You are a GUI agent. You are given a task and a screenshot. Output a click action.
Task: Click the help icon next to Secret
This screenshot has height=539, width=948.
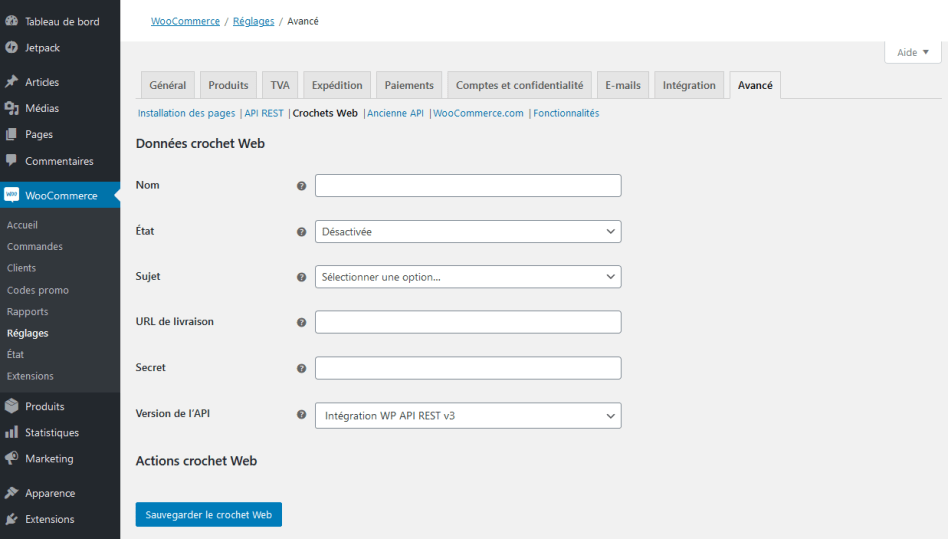[x=302, y=368]
